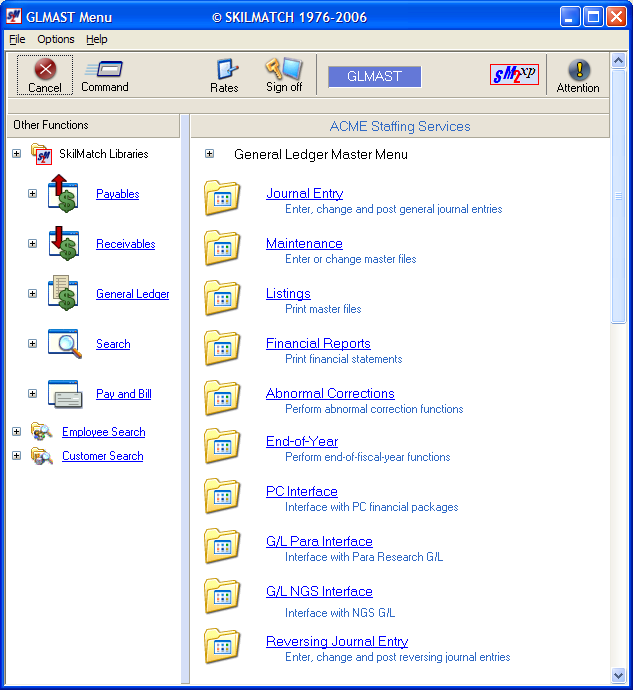Image resolution: width=633 pixels, height=690 pixels.
Task: Open the G/L NGS Interface folder icon
Action: point(222,596)
